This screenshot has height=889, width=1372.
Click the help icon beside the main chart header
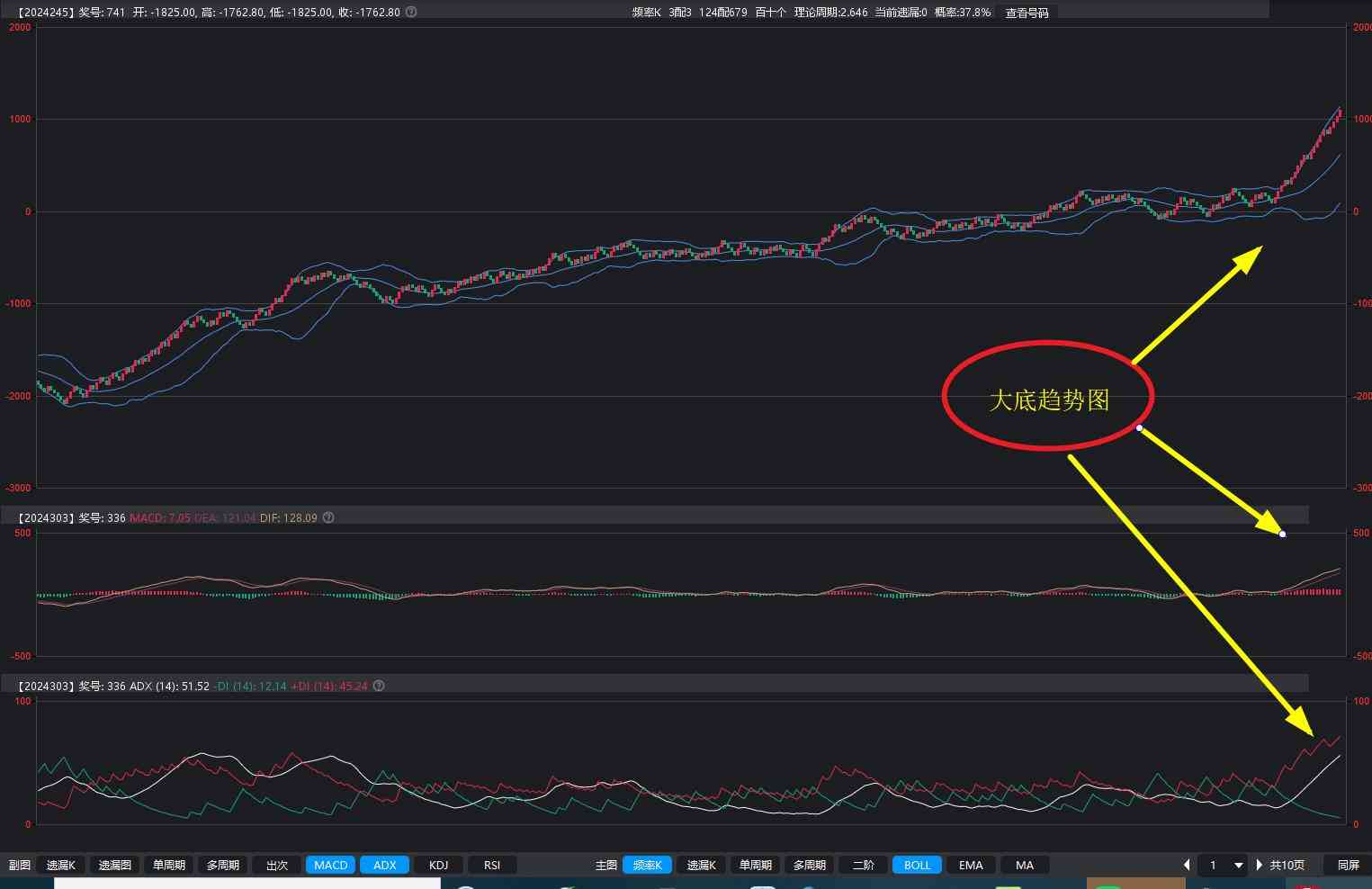411,13
